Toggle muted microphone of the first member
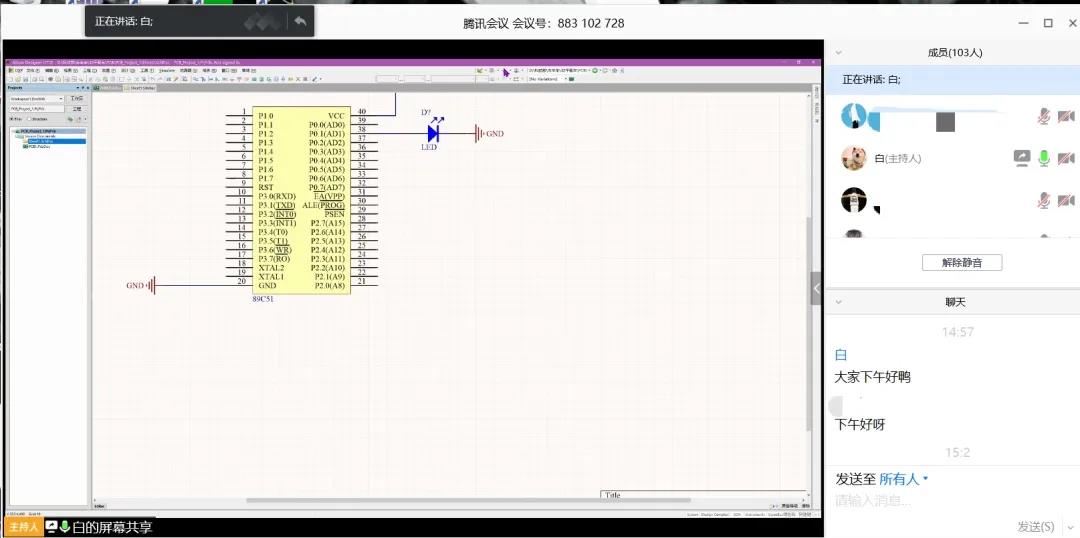 (x=1044, y=117)
